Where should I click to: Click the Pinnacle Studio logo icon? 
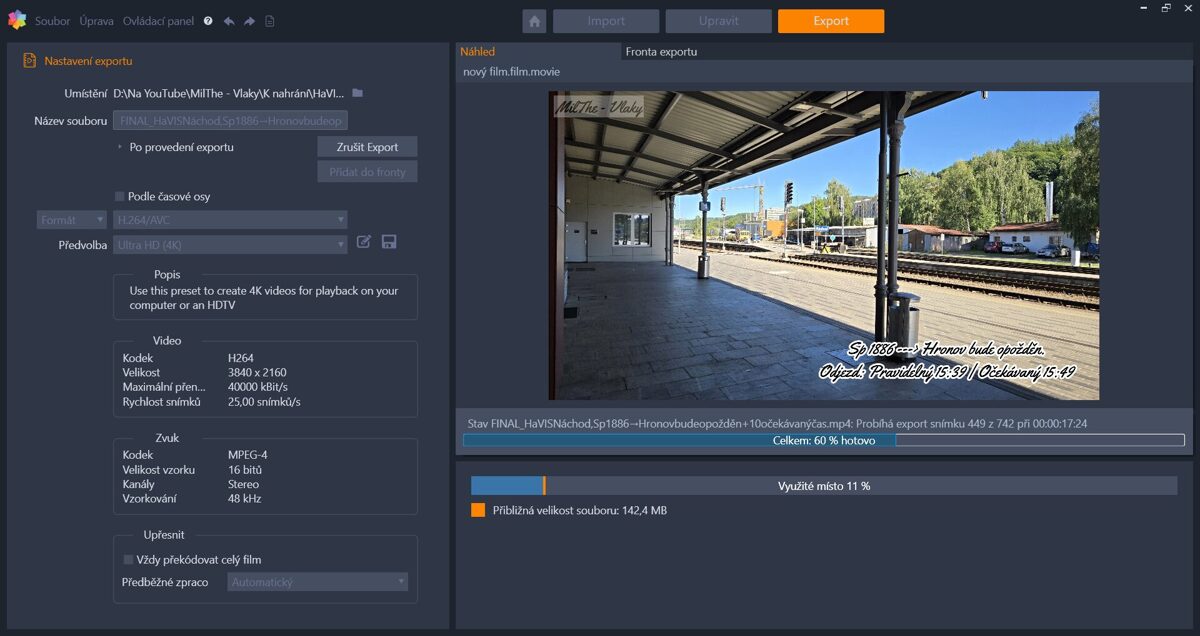coord(16,20)
